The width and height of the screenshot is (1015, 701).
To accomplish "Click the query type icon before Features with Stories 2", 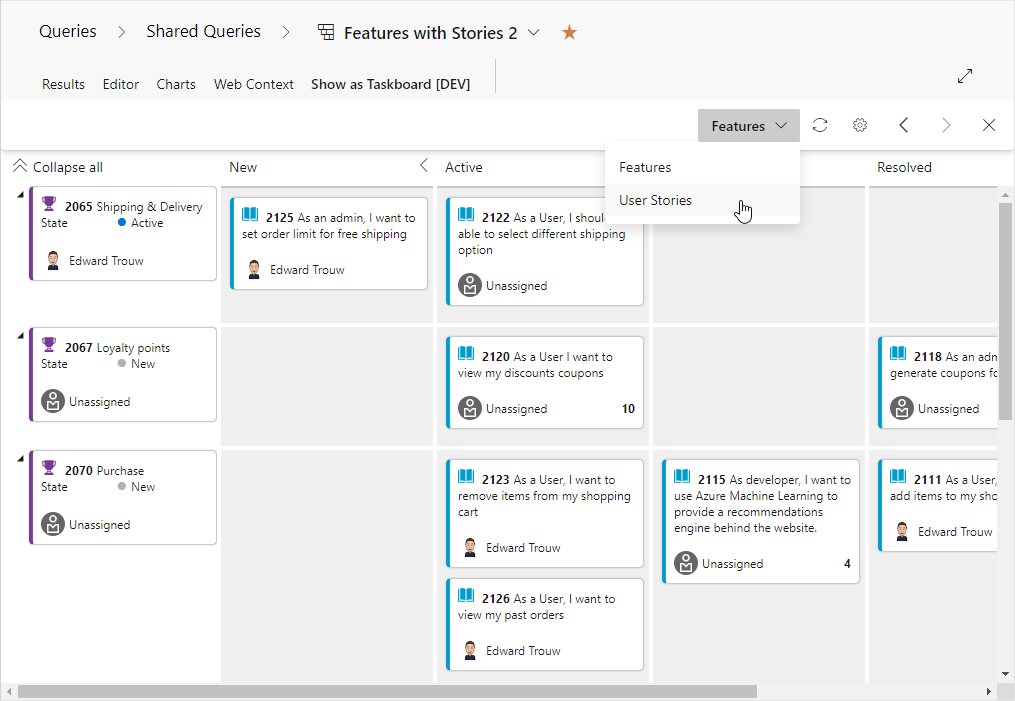I will click(326, 32).
